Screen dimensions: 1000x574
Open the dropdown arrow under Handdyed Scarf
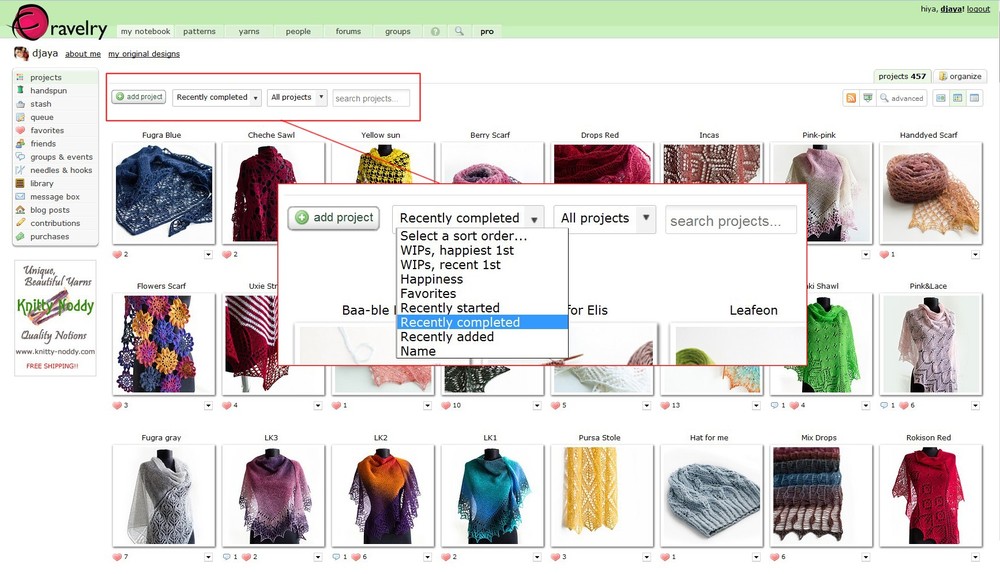pos(974,255)
